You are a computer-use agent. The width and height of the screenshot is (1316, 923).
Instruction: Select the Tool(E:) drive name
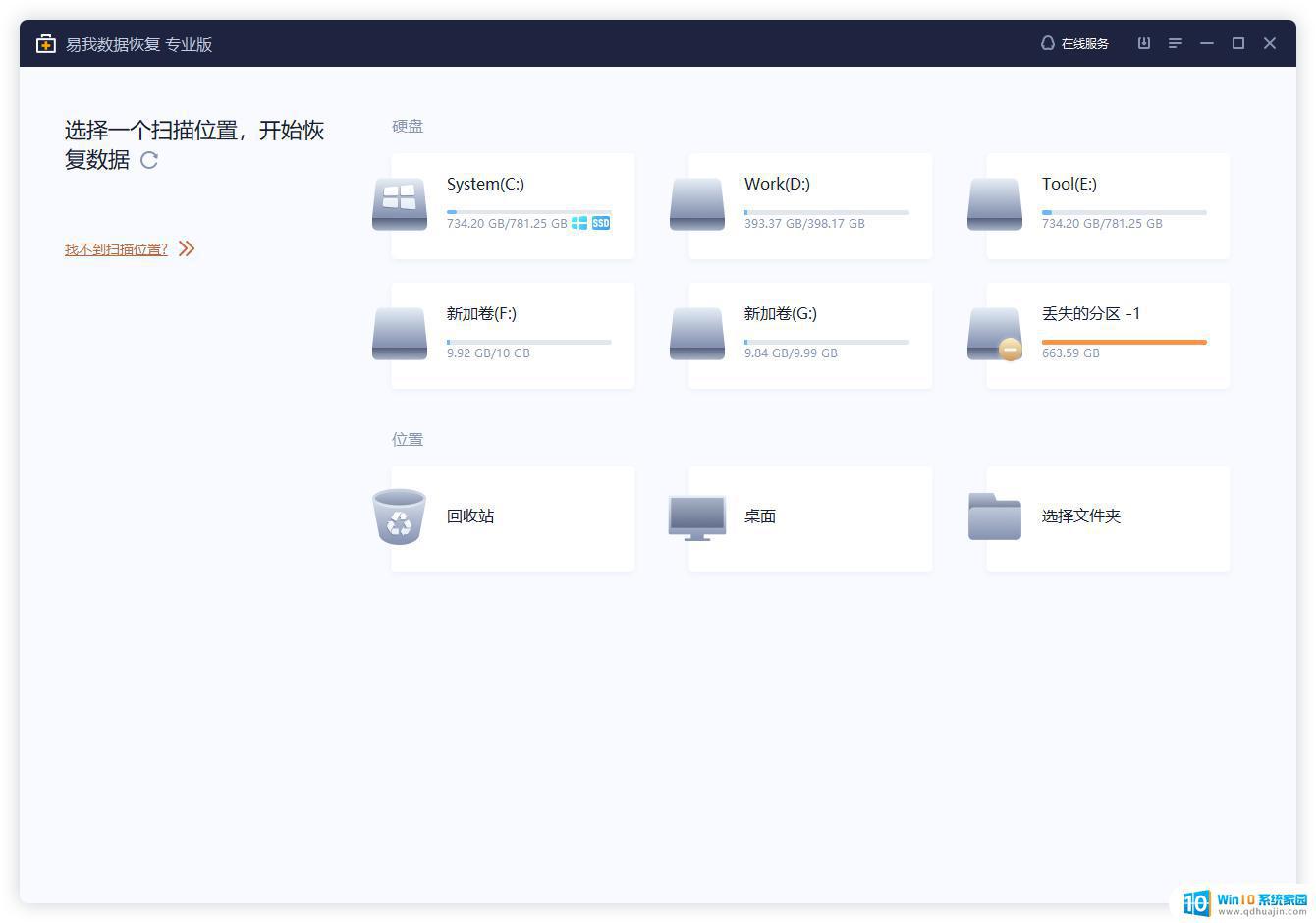tap(1069, 184)
